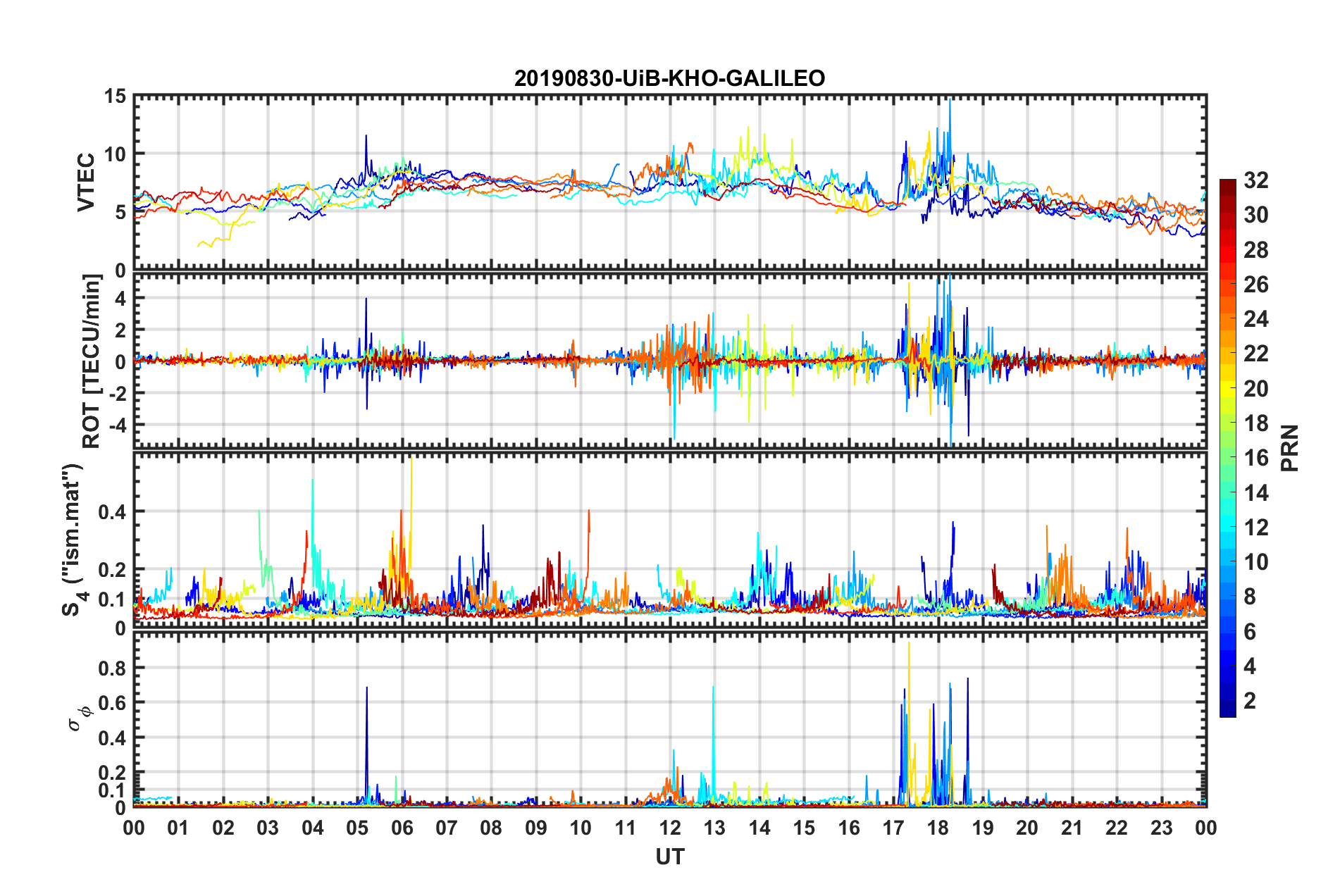The image size is (1340, 896).
Task: Select the UT x-axis label
Action: pos(670,857)
